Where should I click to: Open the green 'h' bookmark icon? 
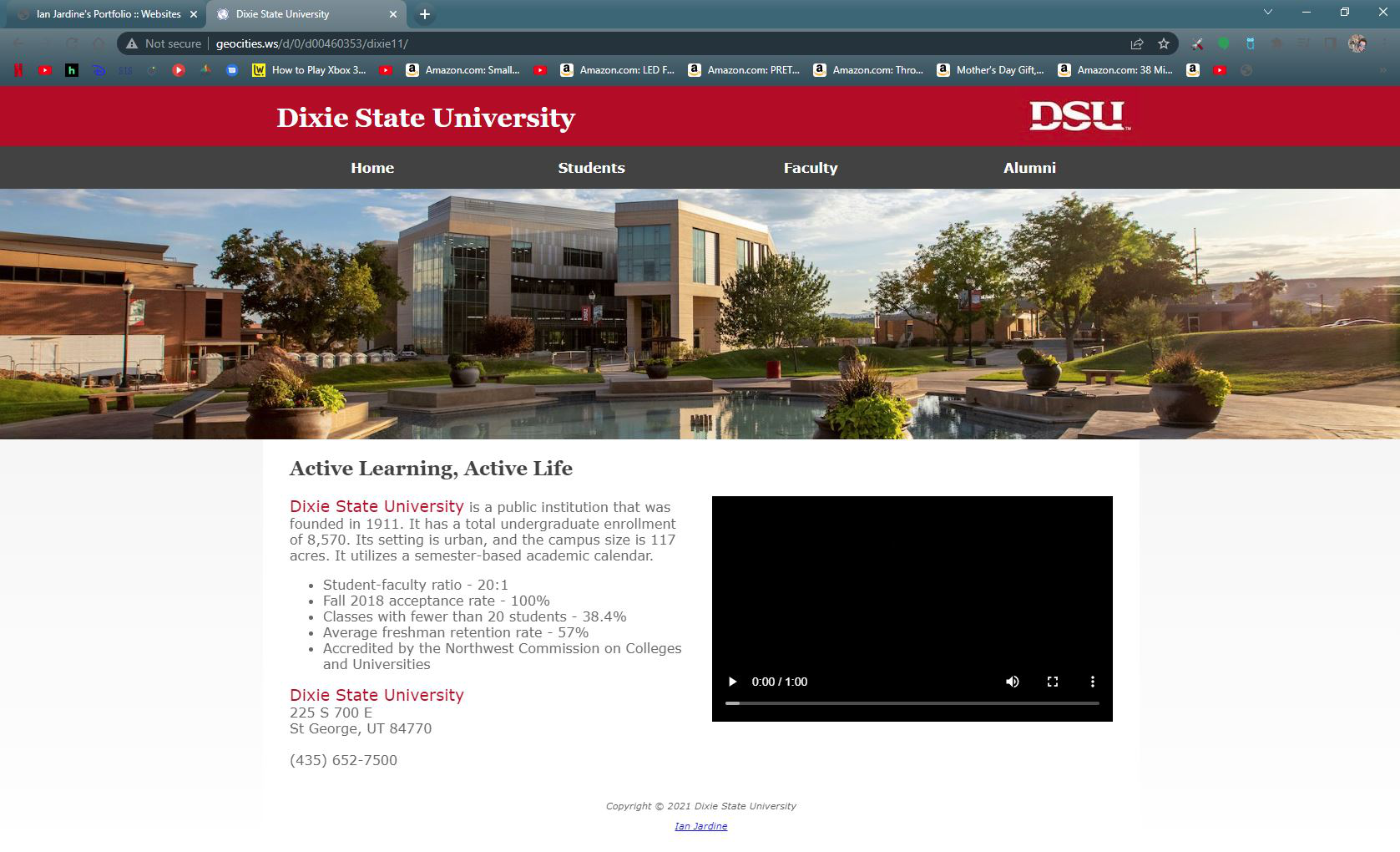[72, 70]
